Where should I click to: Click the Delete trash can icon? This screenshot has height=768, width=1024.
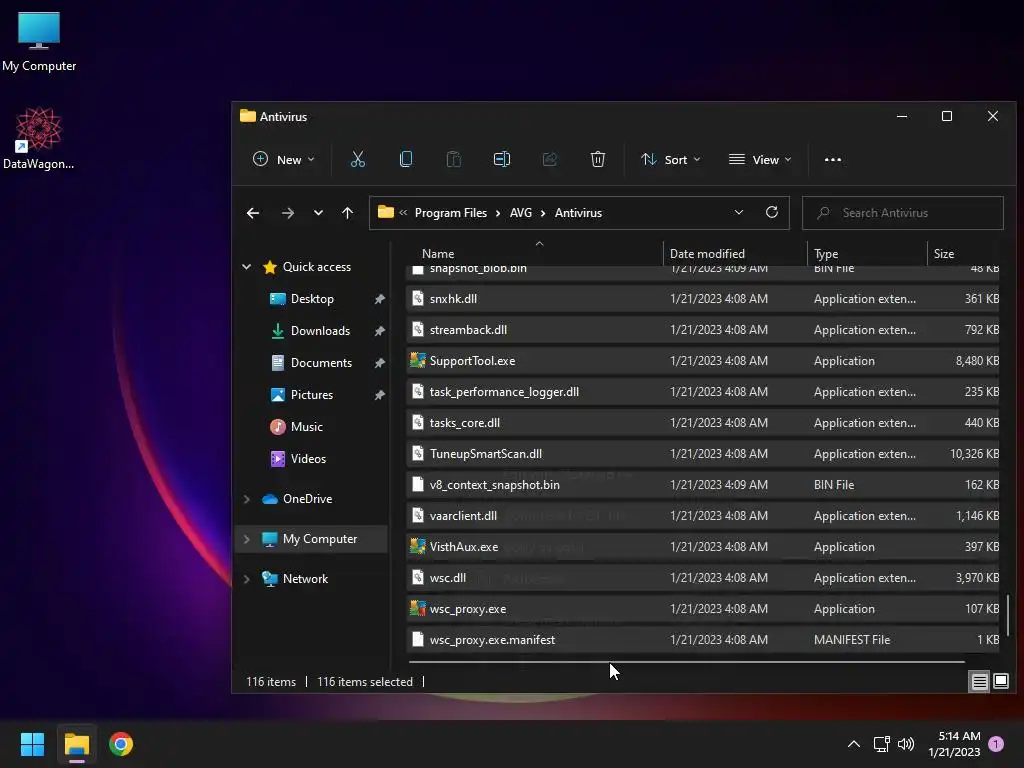(x=598, y=159)
